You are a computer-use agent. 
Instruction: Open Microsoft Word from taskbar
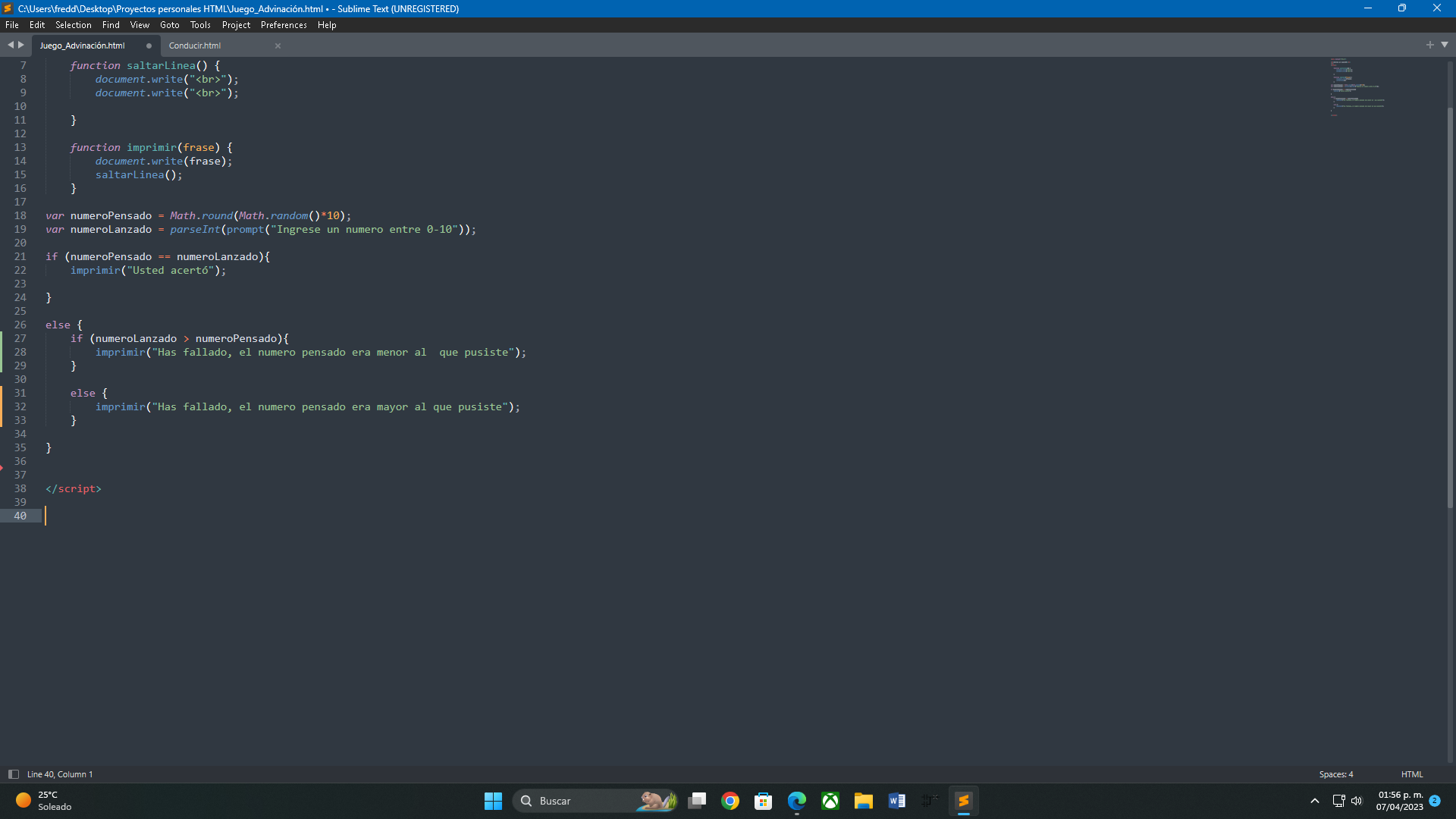[x=897, y=801]
